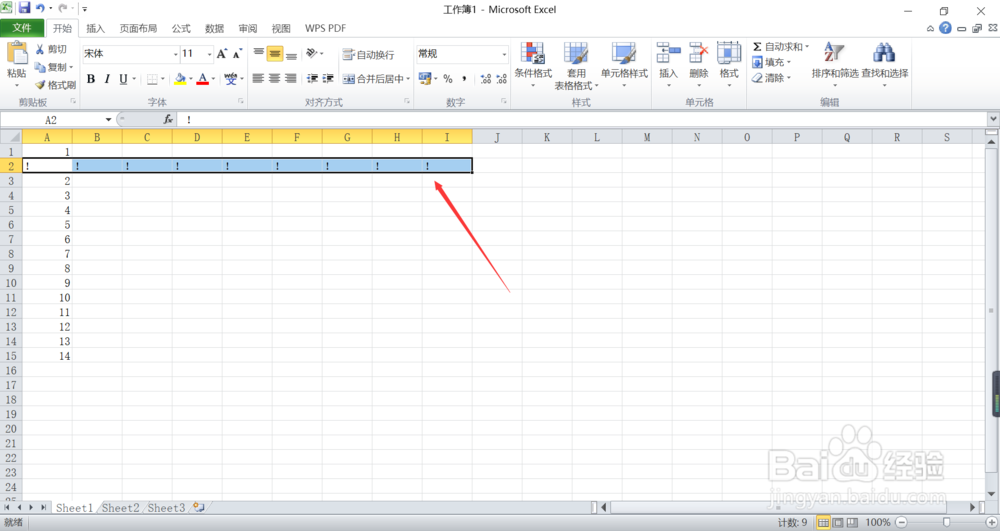Viewport: 1000px width, 531px height.
Task: Click the decrease decimal icon
Action: (x=502, y=78)
